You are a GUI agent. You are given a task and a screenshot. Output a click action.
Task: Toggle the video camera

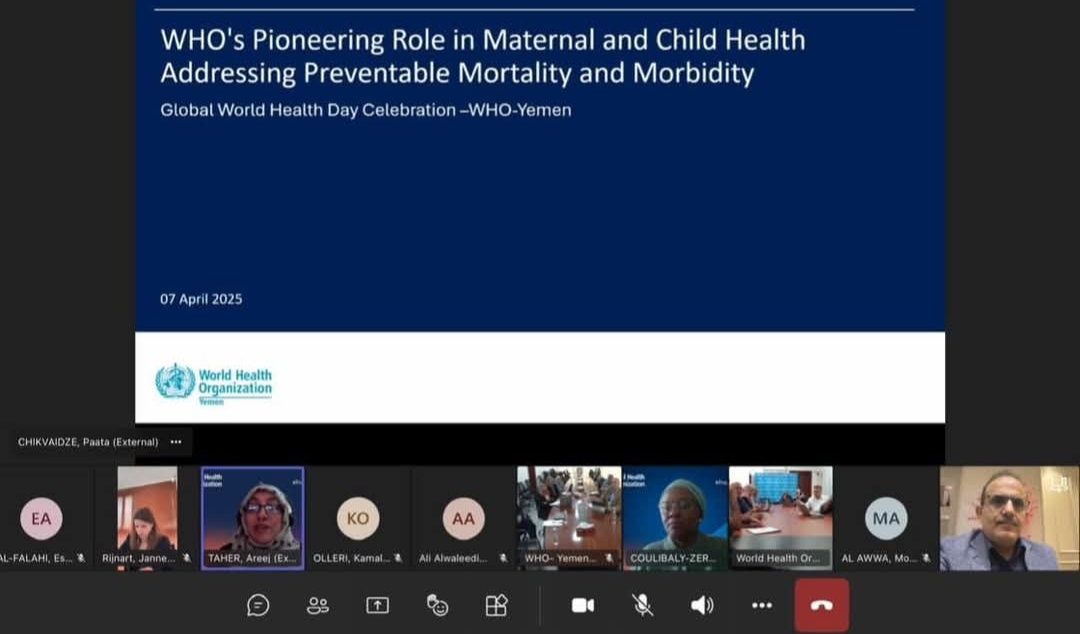pyautogui.click(x=583, y=606)
